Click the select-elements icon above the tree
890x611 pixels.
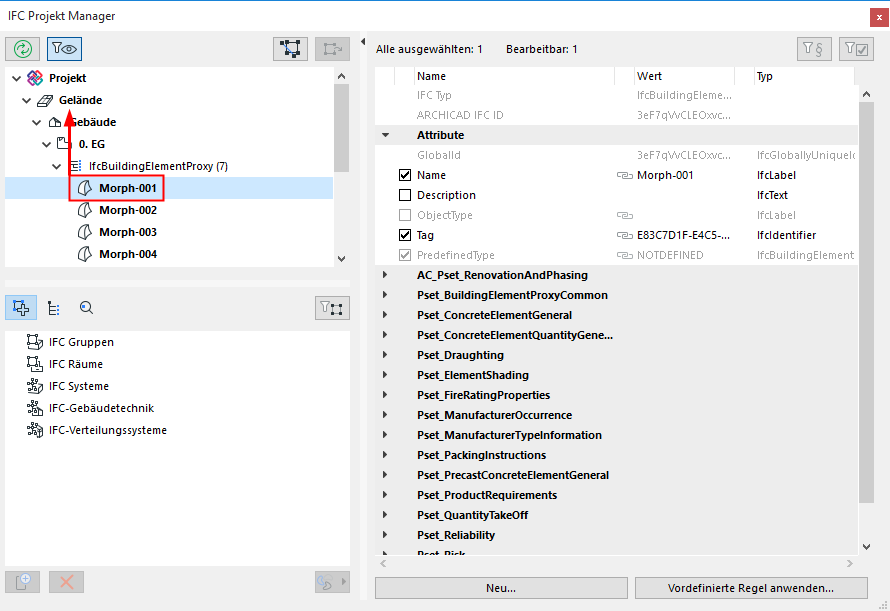tap(291, 49)
